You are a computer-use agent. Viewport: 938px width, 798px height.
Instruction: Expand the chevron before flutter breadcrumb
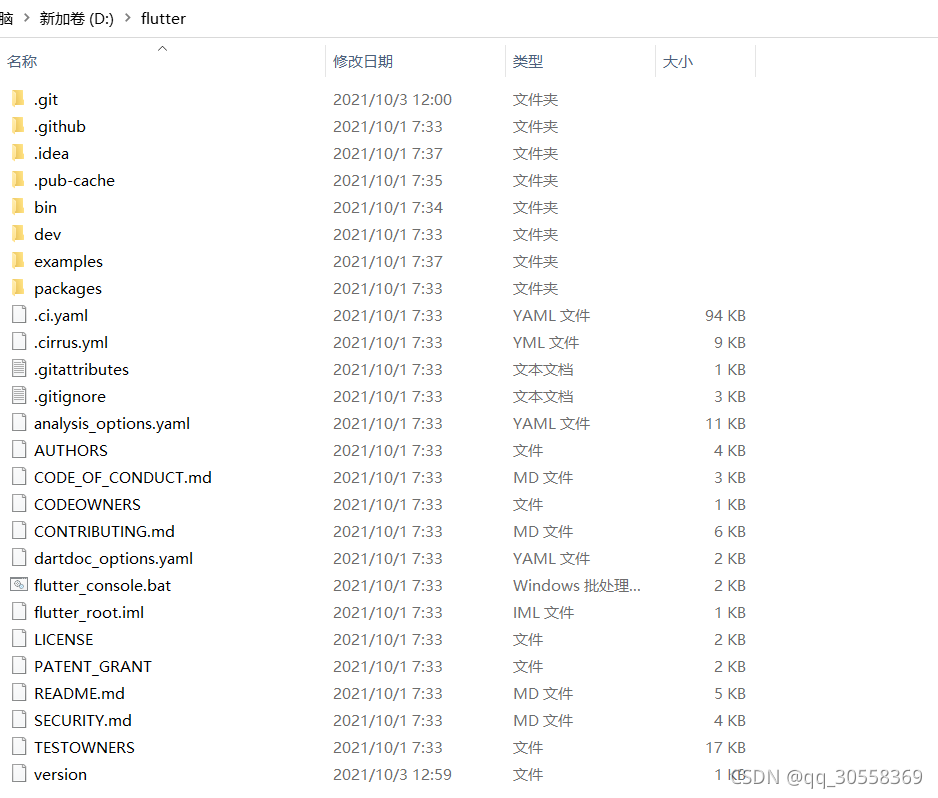[127, 18]
